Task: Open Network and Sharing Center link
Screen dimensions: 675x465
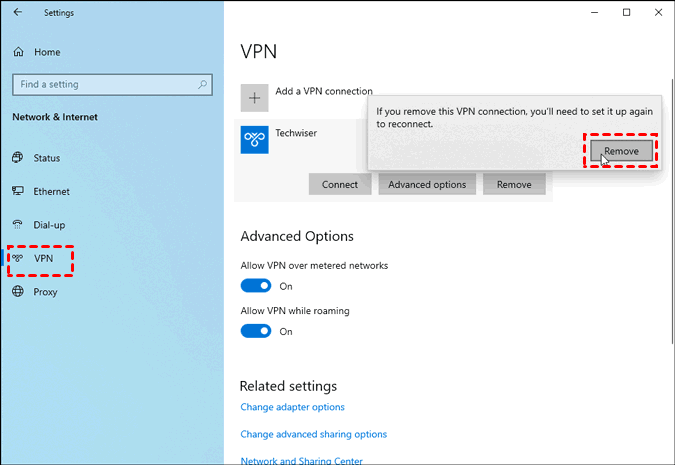Action: tap(301, 460)
